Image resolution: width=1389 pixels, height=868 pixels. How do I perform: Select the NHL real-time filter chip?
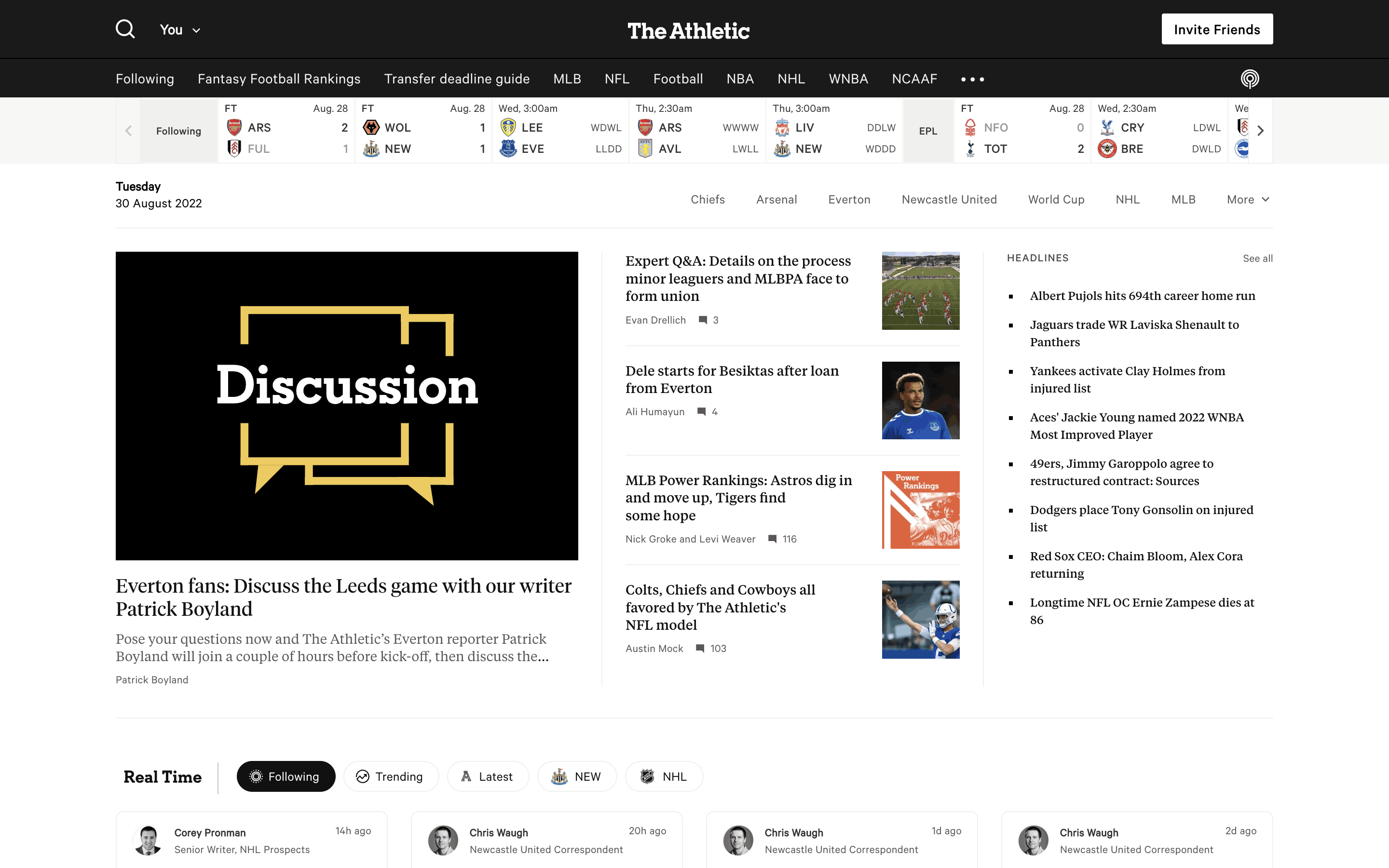click(x=664, y=777)
